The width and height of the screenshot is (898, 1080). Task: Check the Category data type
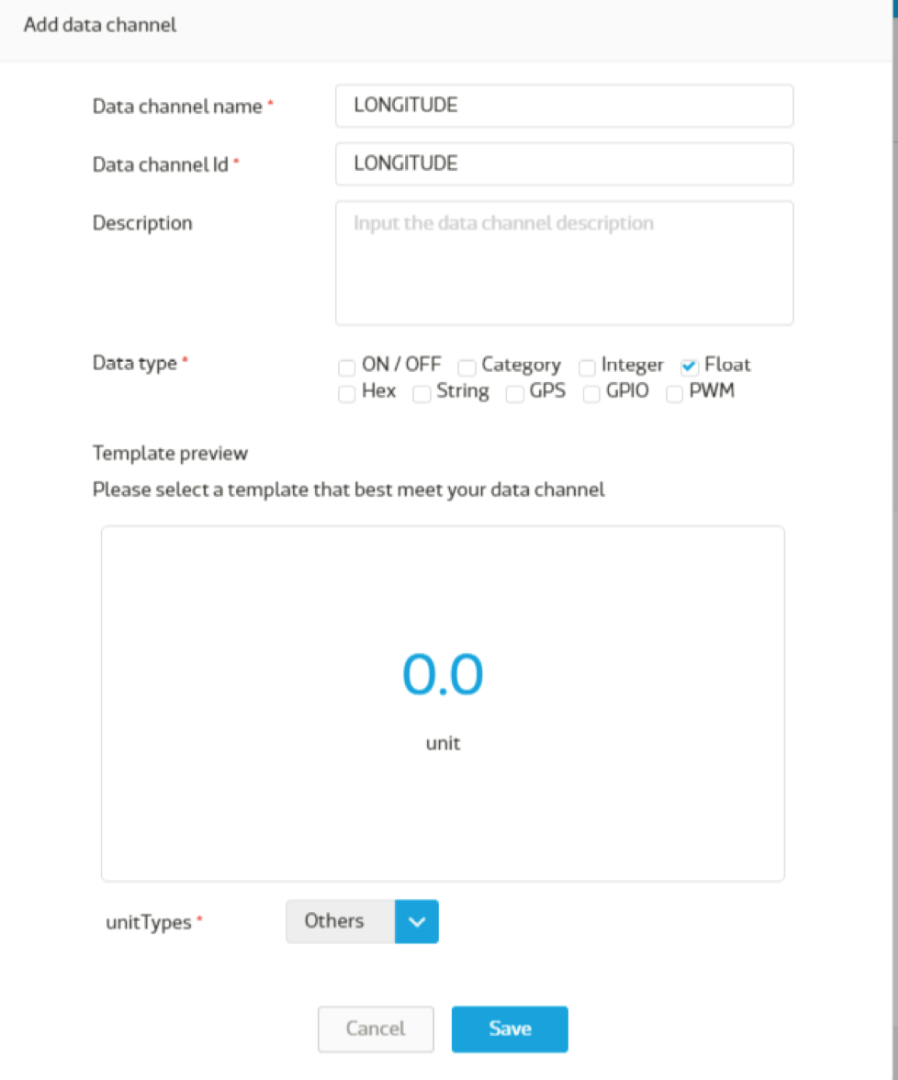click(x=466, y=367)
